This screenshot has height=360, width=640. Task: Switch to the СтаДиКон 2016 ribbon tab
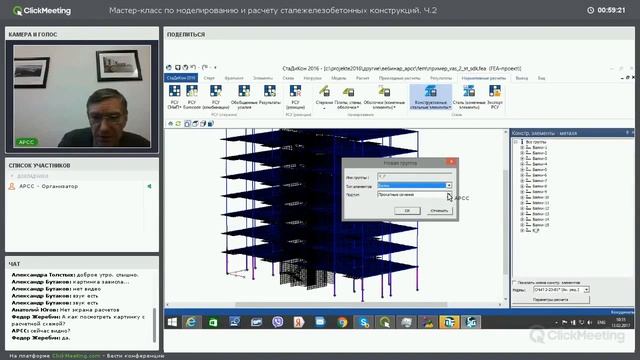click(x=181, y=78)
